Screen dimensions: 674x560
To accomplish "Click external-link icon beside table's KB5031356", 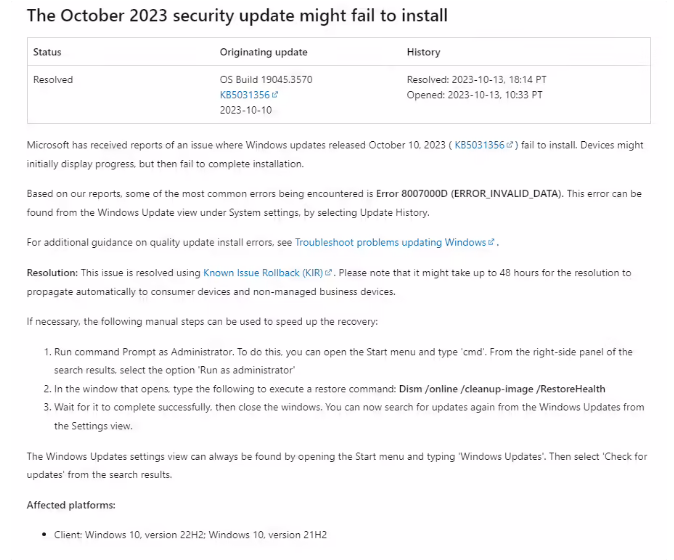I will tap(275, 95).
